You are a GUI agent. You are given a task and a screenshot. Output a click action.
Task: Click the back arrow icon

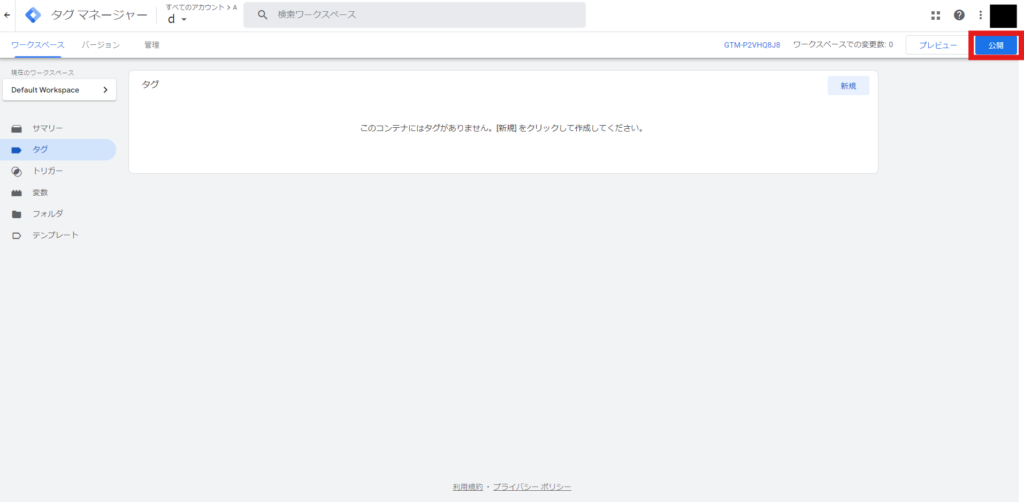[8, 15]
